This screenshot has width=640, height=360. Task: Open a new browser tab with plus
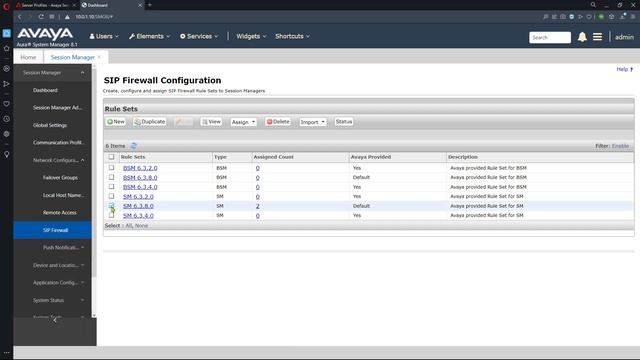150,5
